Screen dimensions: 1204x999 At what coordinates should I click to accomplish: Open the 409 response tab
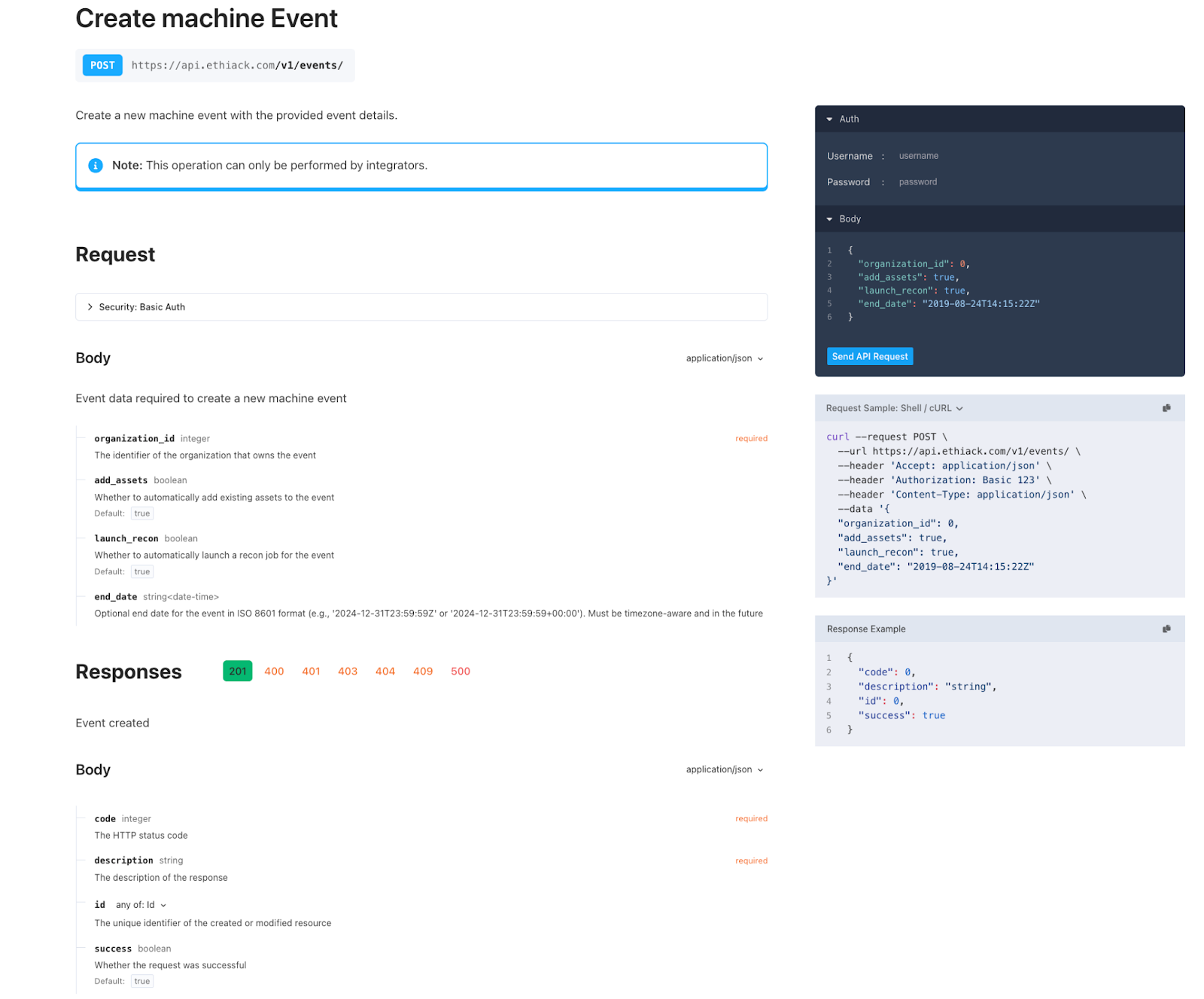pos(423,672)
